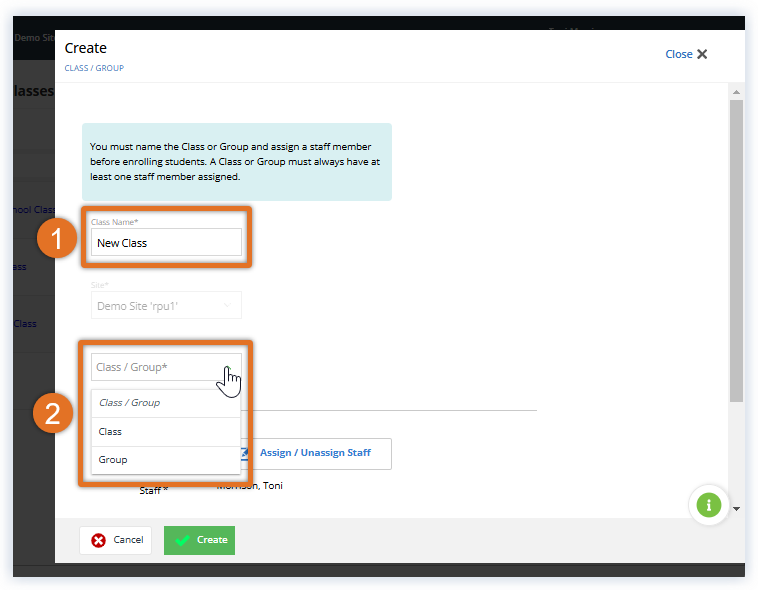Open the Class / Group combo box
This screenshot has height=590, width=758.
click(x=166, y=367)
